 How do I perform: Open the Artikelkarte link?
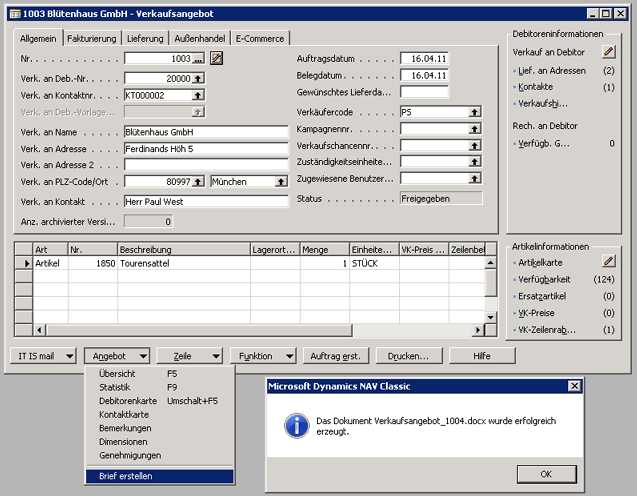(x=540, y=263)
